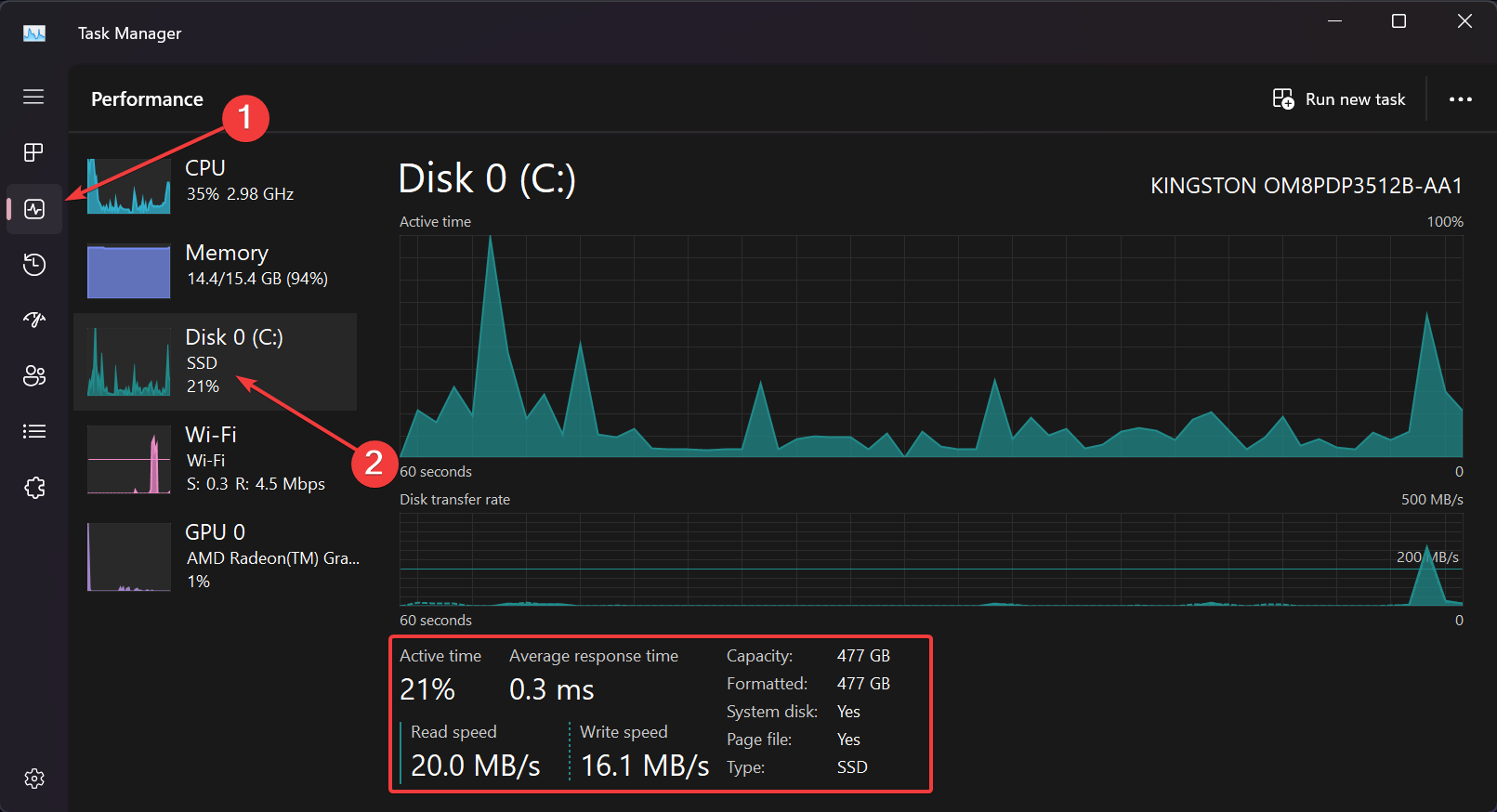Viewport: 1497px width, 812px height.
Task: Open Task Manager settings gear
Action: point(34,779)
